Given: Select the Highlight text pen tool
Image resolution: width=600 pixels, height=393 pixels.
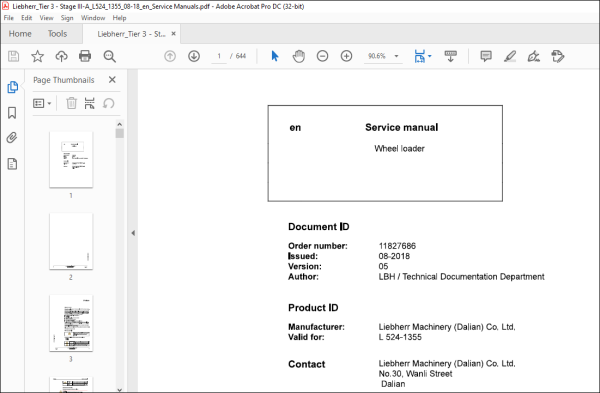Looking at the screenshot, I should pyautogui.click(x=510, y=56).
